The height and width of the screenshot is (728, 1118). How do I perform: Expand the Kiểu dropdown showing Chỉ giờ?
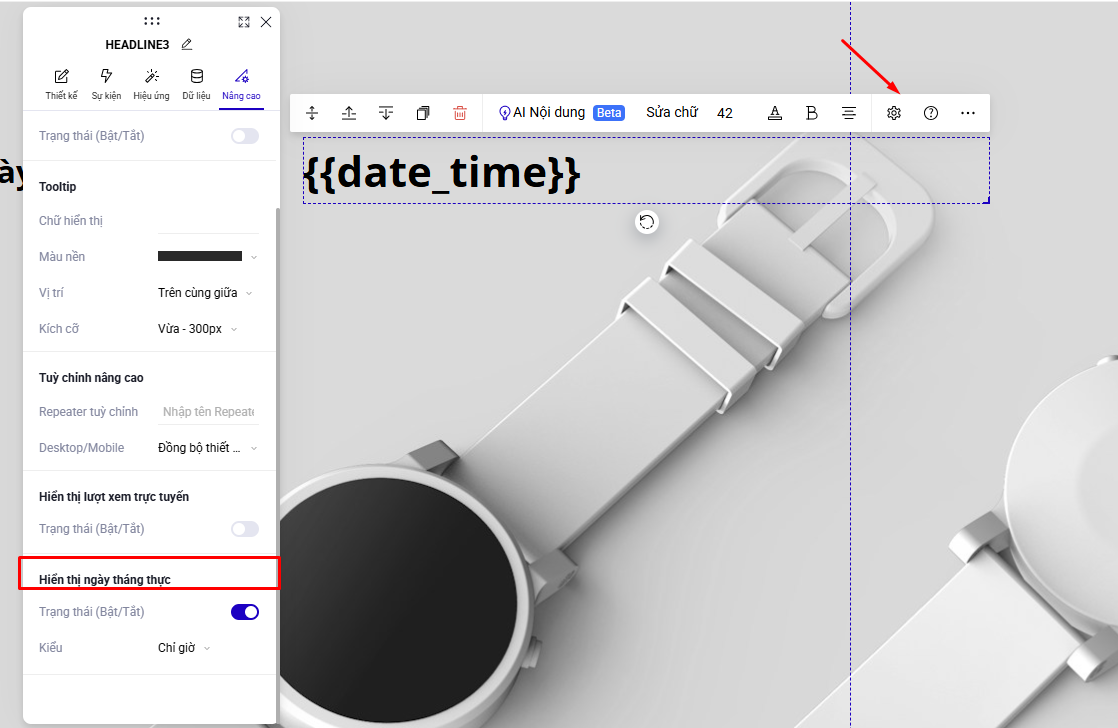coord(185,648)
